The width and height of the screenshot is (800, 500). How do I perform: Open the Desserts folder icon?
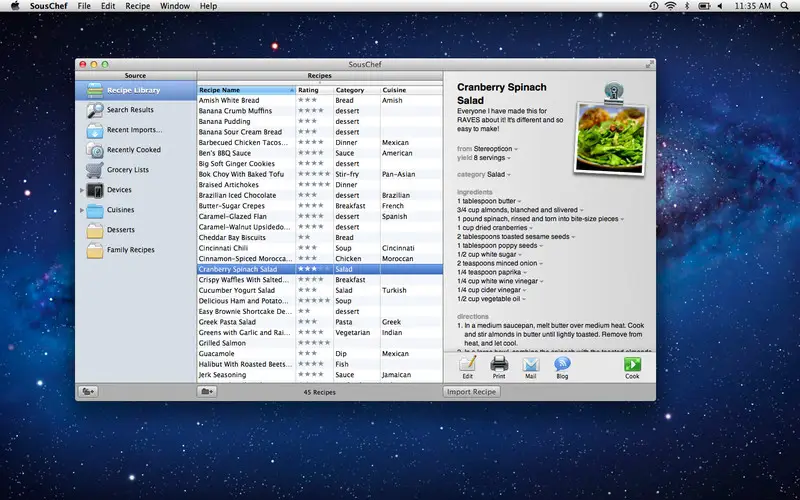pos(95,230)
